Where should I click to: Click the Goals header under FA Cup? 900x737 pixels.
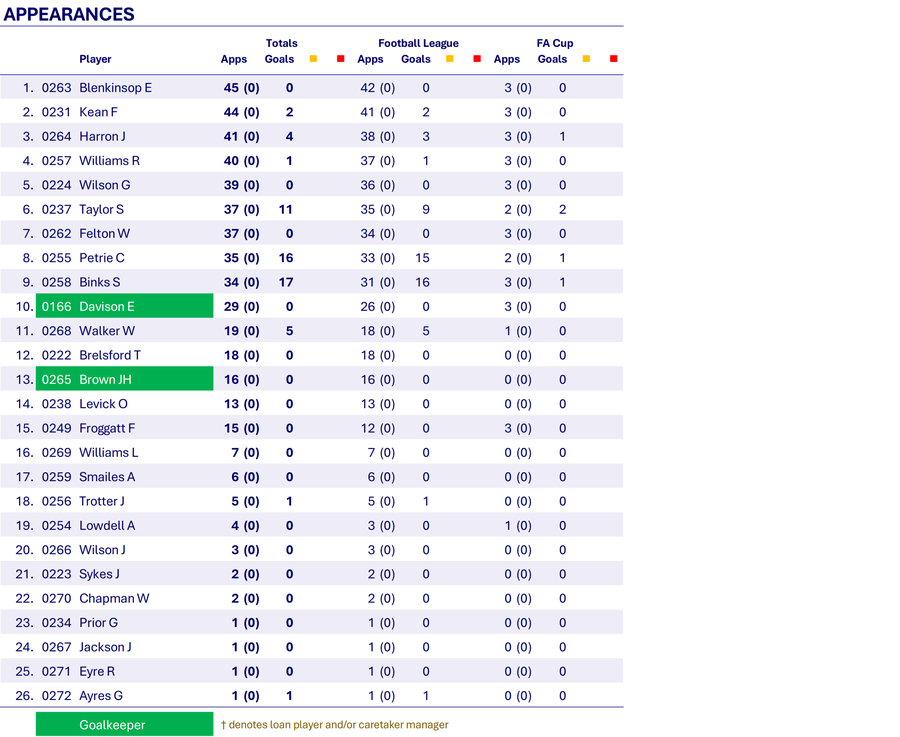point(553,59)
